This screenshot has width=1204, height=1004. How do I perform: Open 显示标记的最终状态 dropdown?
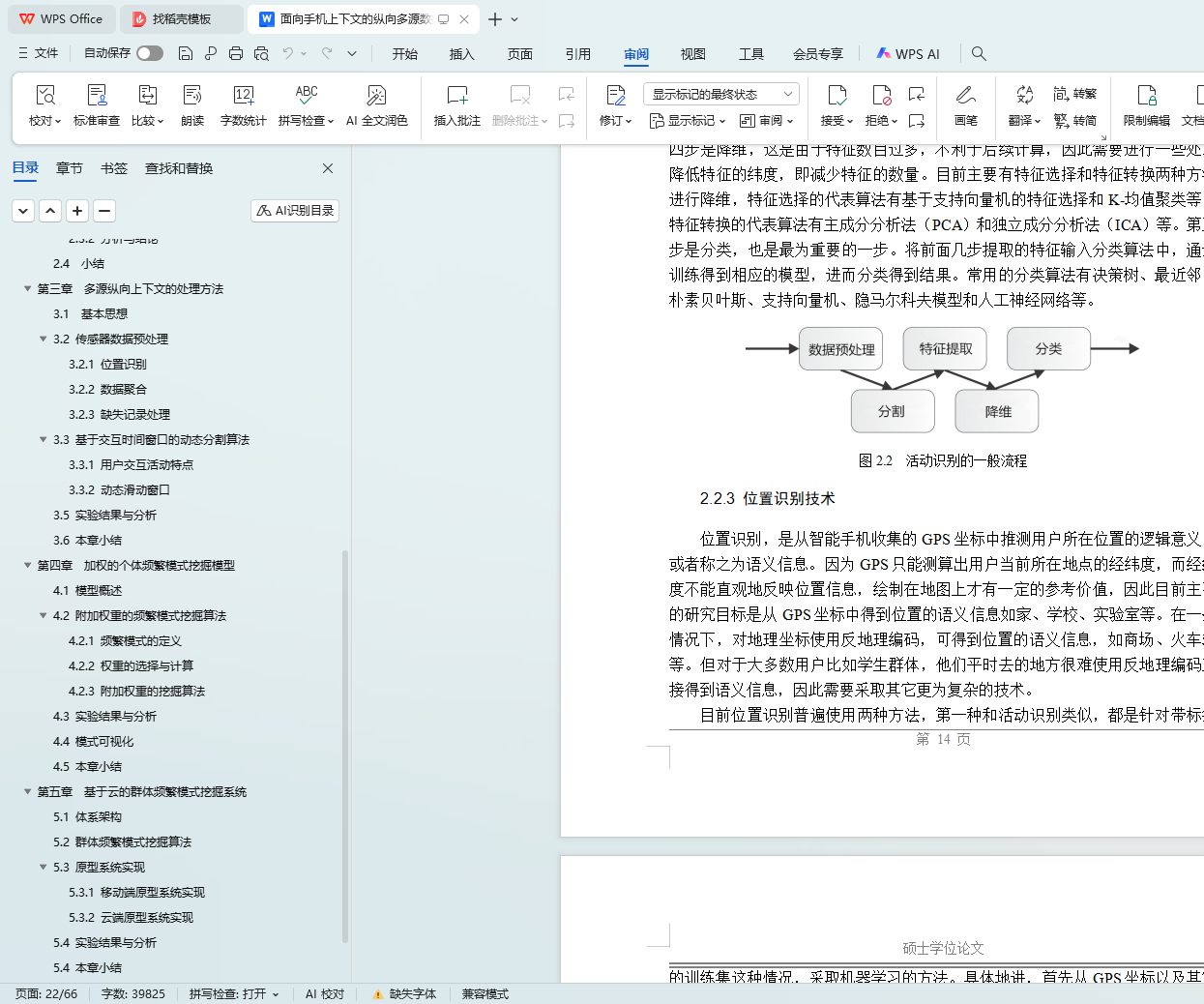point(720,94)
